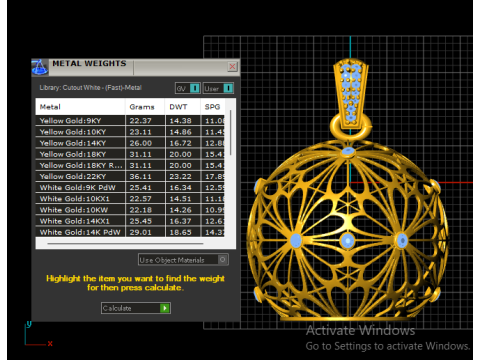Click the 26.00 grams value

[141, 143]
